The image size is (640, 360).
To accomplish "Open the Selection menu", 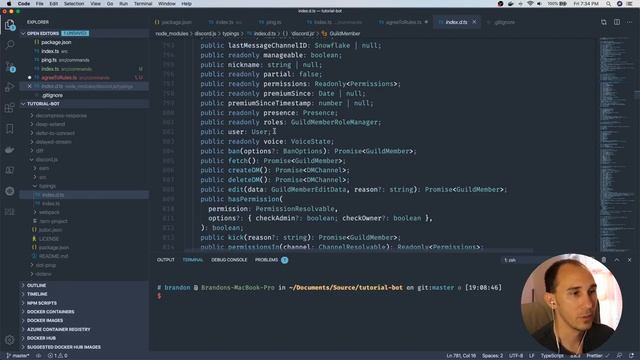I will coord(73,4).
